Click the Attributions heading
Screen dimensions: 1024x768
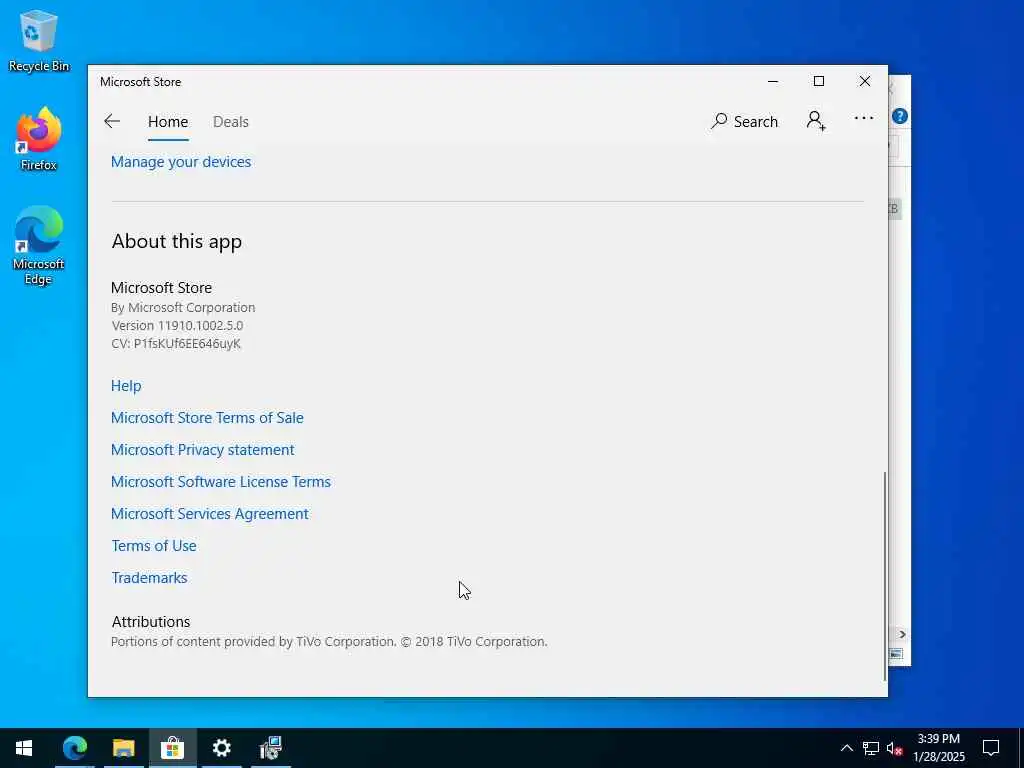tap(151, 622)
